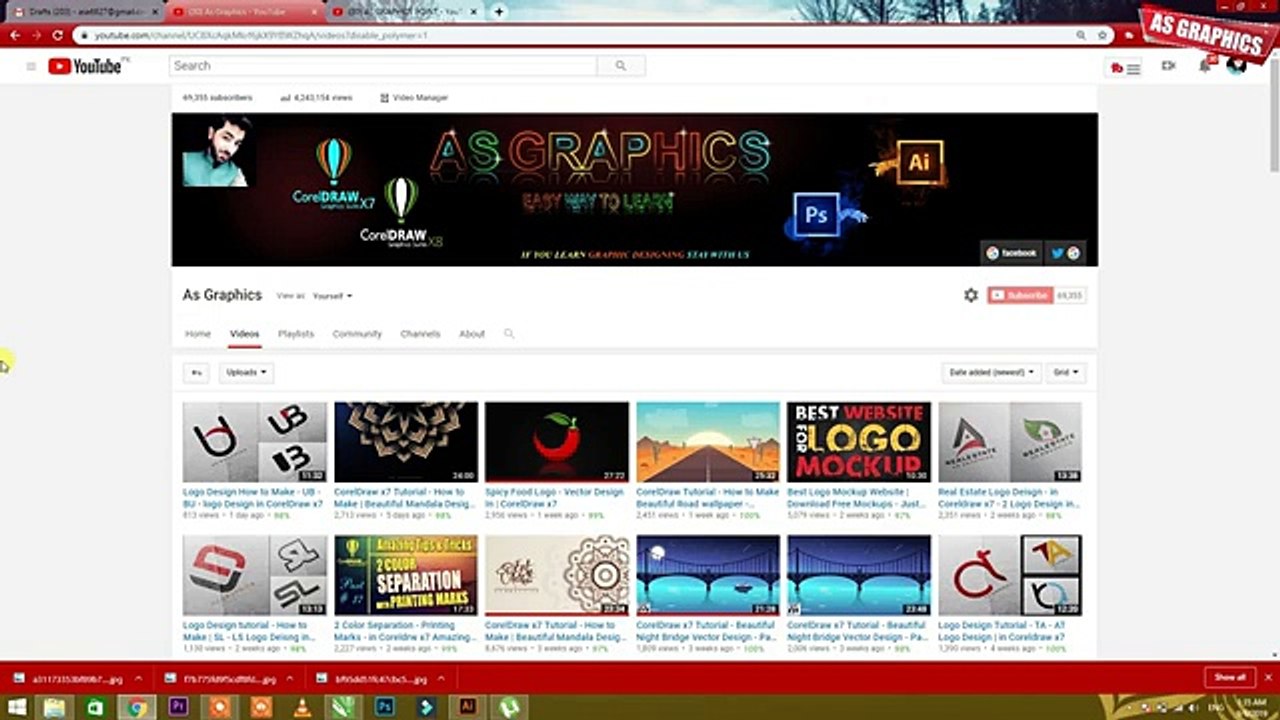The image size is (1280, 720).
Task: Click the channel list view toggle button
Action: tap(196, 372)
